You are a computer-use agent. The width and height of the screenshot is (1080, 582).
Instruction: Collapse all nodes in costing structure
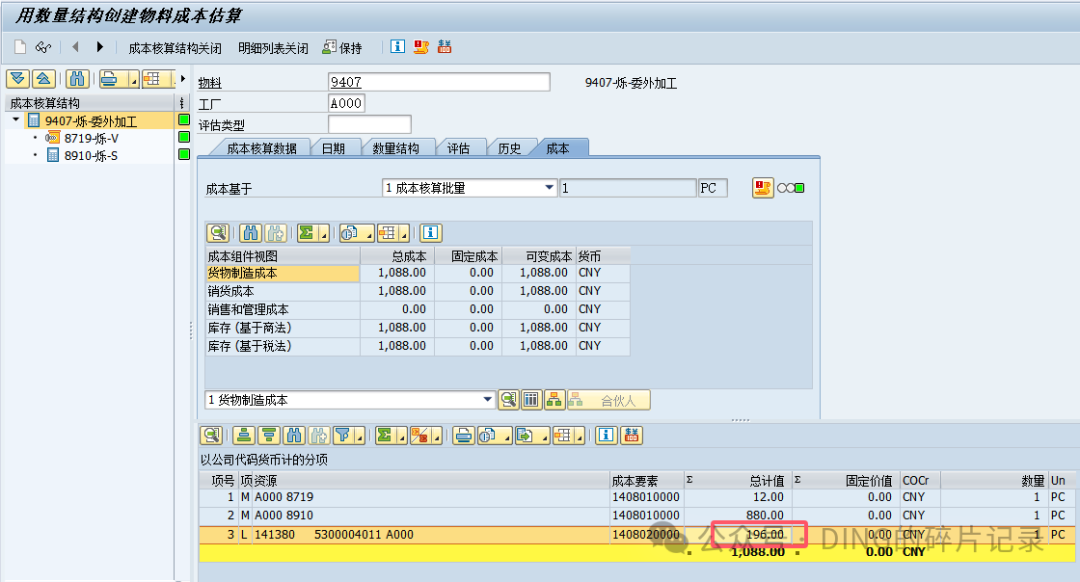pos(43,79)
